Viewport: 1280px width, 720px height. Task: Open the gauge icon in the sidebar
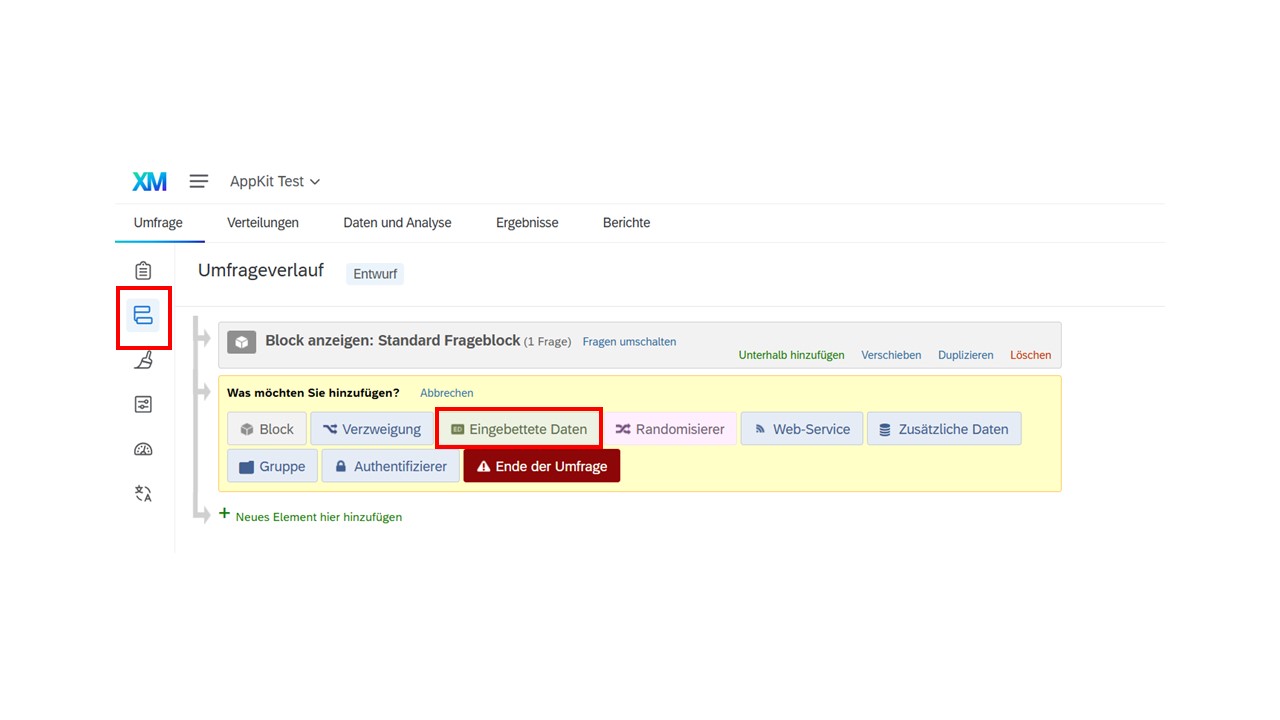143,449
